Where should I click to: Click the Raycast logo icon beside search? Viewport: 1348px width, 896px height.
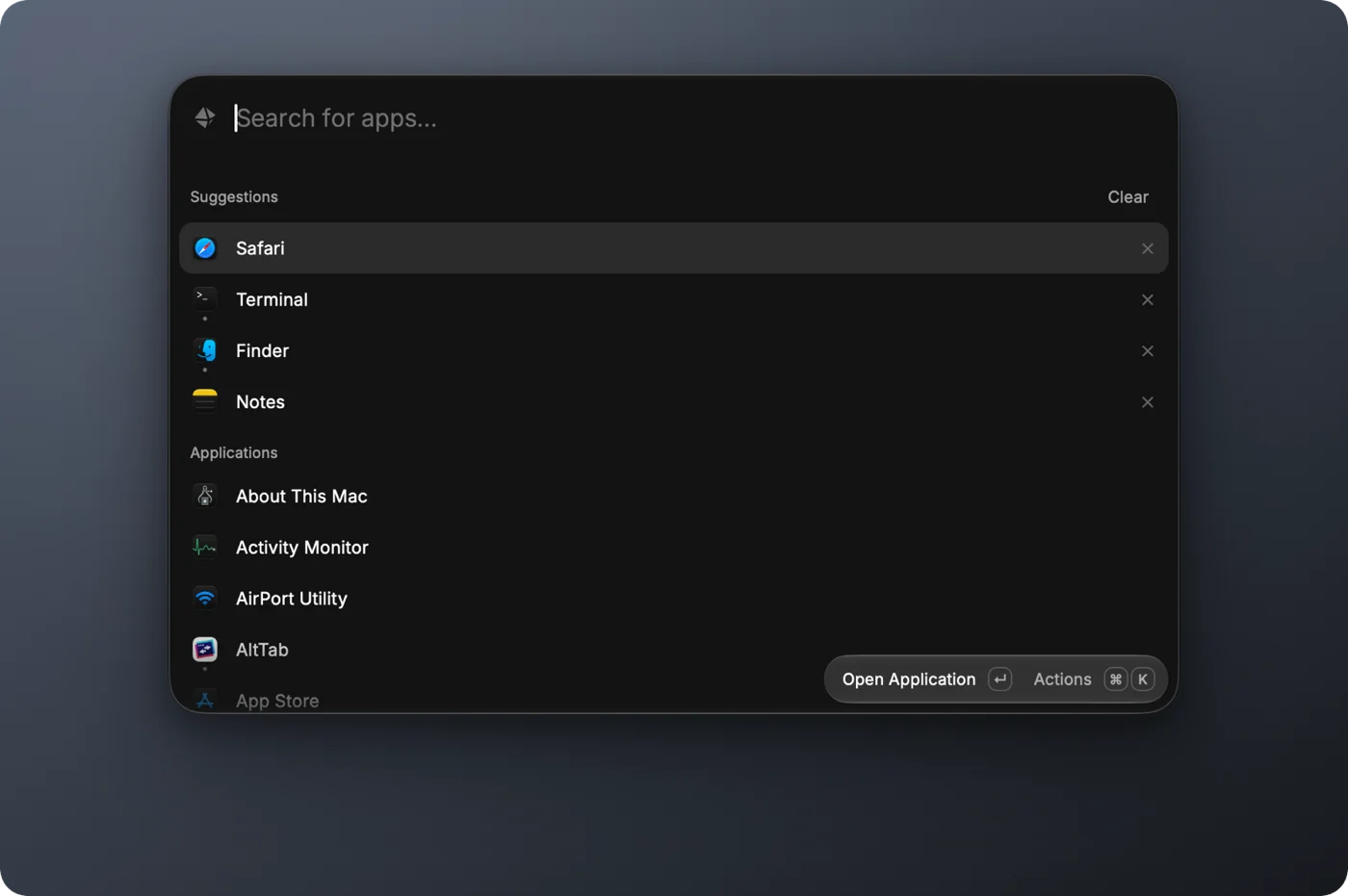205,117
